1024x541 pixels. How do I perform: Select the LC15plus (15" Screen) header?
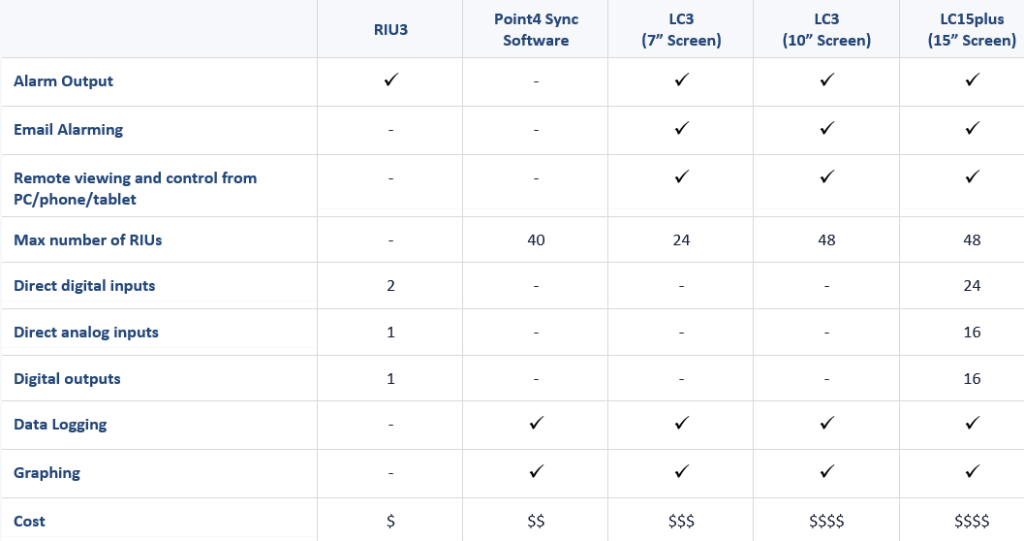pos(972,29)
